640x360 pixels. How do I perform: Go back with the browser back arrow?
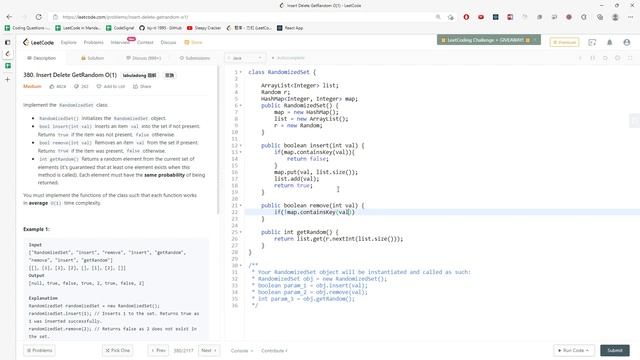click(9, 17)
